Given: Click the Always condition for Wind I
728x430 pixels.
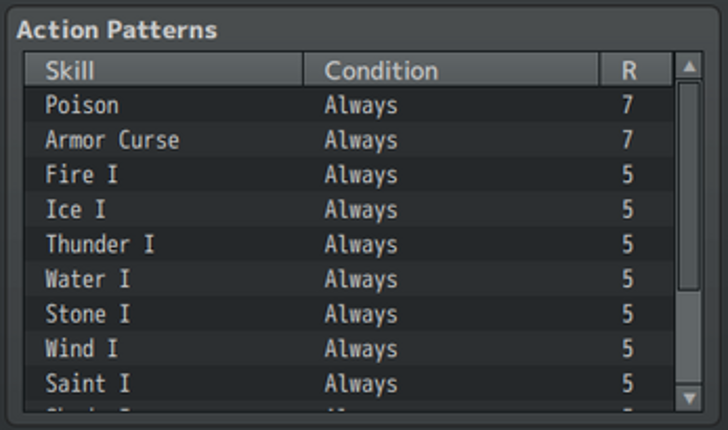Looking at the screenshot, I should [361, 349].
